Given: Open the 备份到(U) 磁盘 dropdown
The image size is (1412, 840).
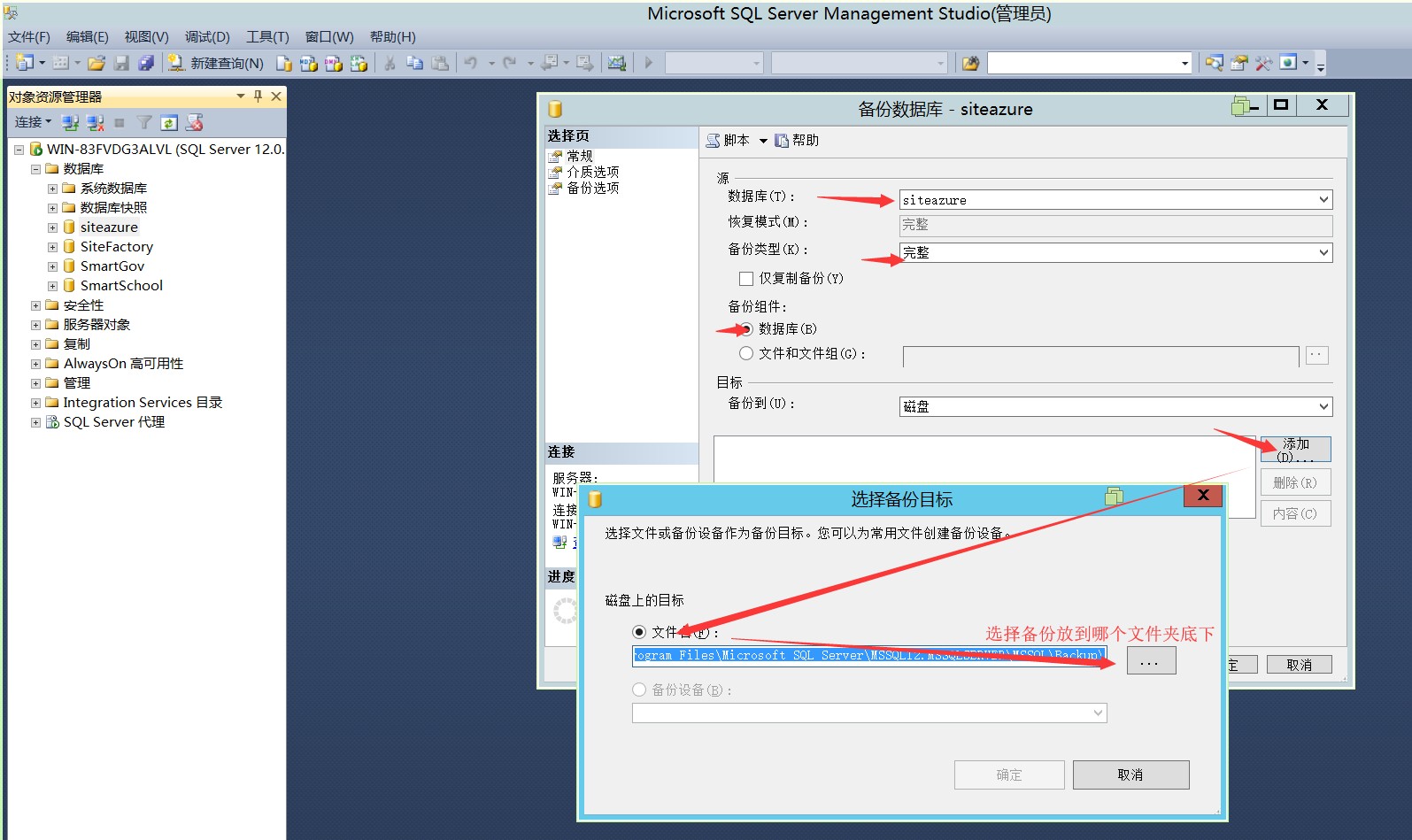Looking at the screenshot, I should click(x=1323, y=406).
